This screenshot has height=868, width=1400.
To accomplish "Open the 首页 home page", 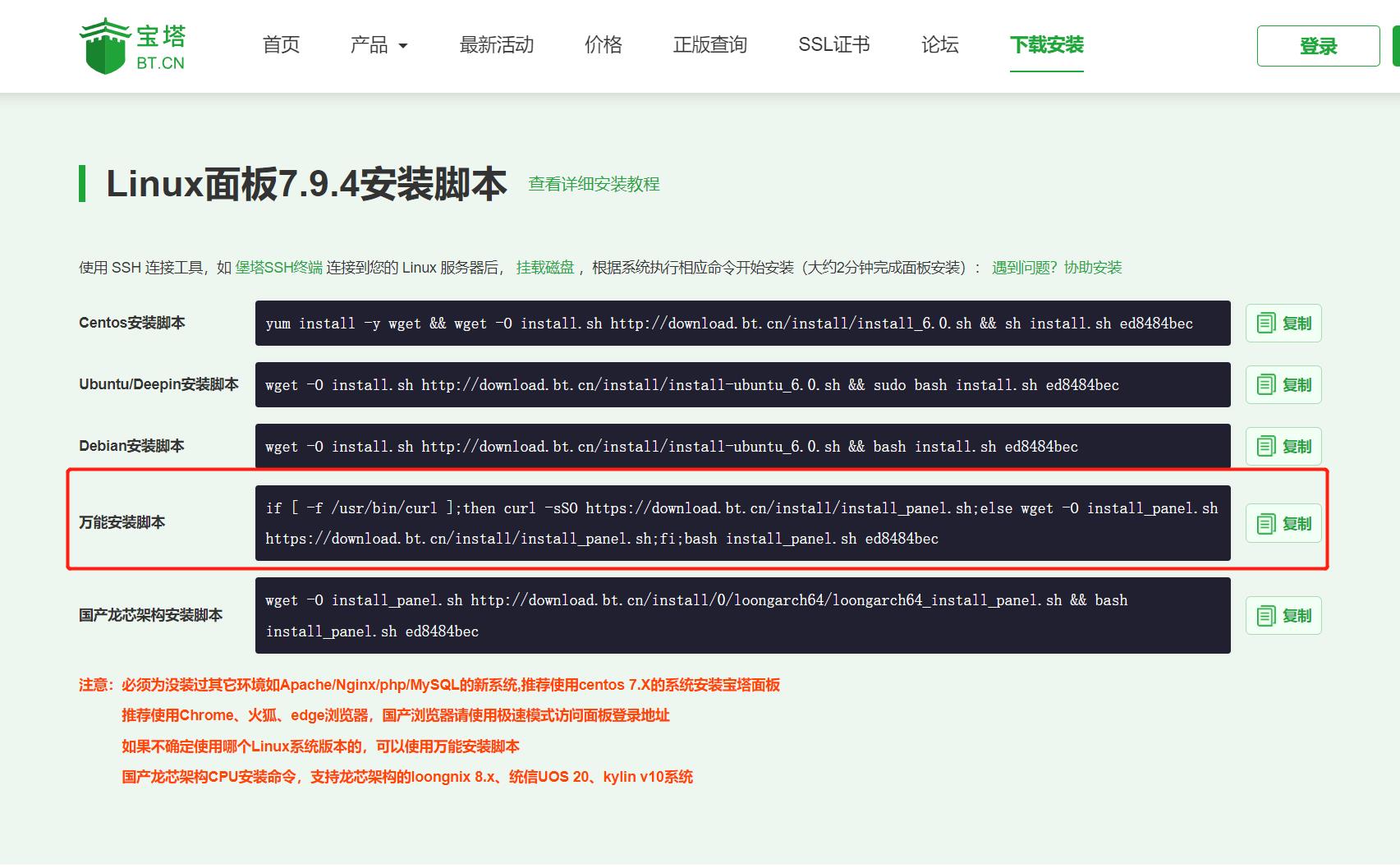I will pyautogui.click(x=281, y=44).
